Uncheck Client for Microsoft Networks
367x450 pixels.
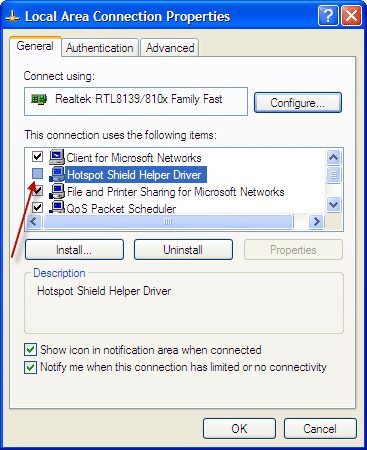[x=37, y=156]
